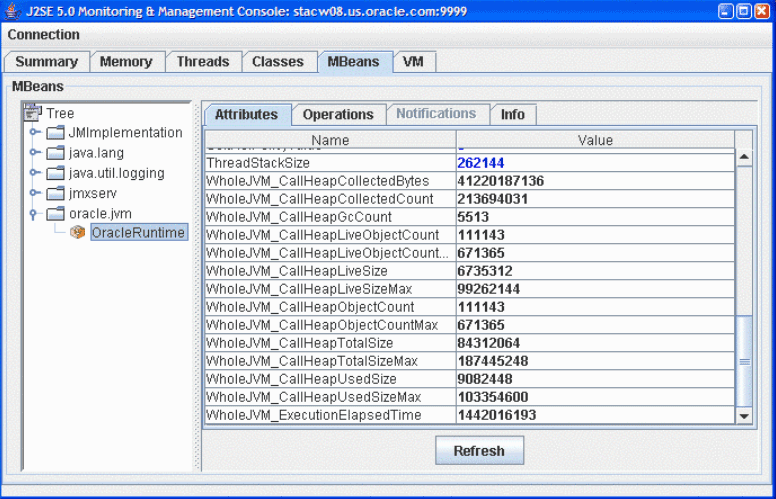Image resolution: width=776 pixels, height=499 pixels.
Task: Click the java.lang folder icon
Action: click(55, 153)
